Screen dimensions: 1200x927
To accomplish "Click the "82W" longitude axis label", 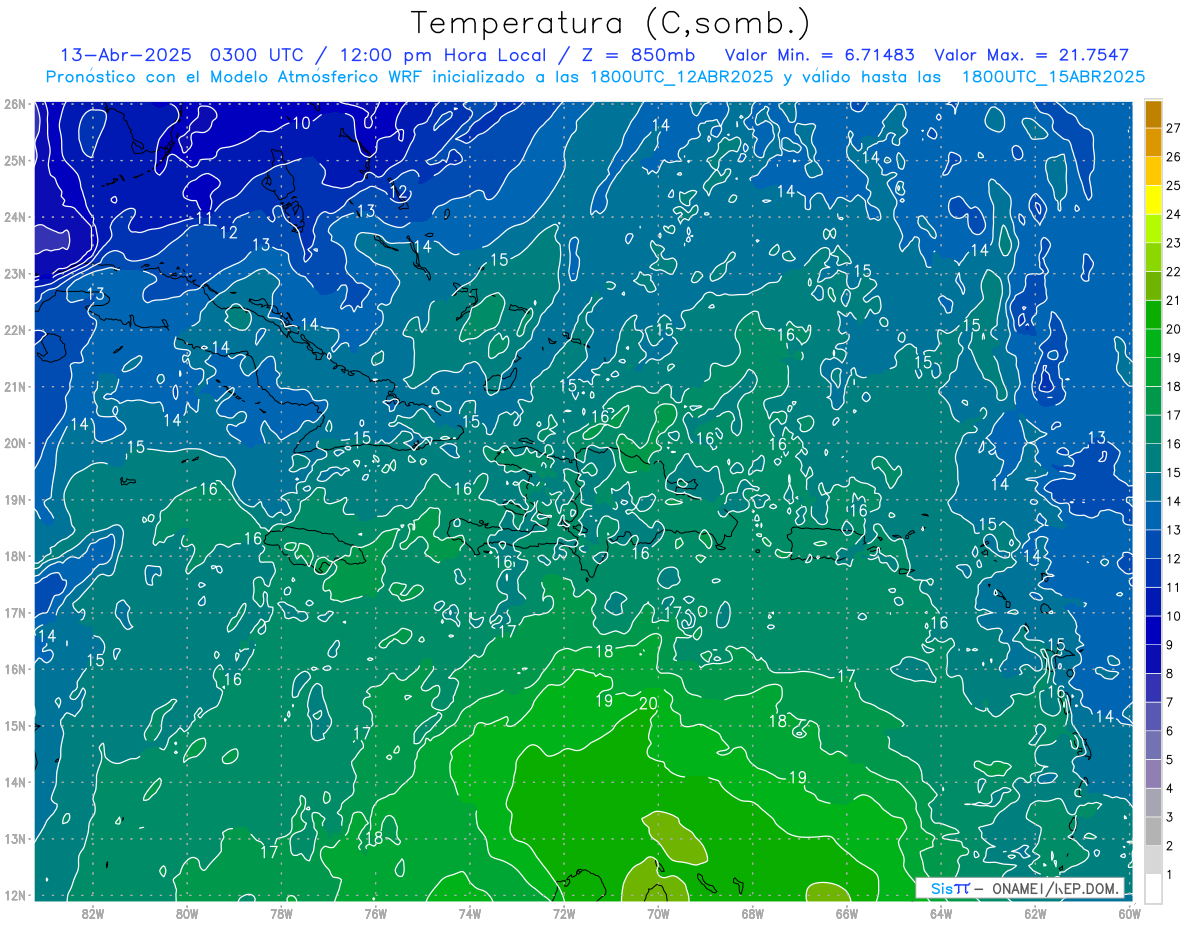I will coord(92,912).
